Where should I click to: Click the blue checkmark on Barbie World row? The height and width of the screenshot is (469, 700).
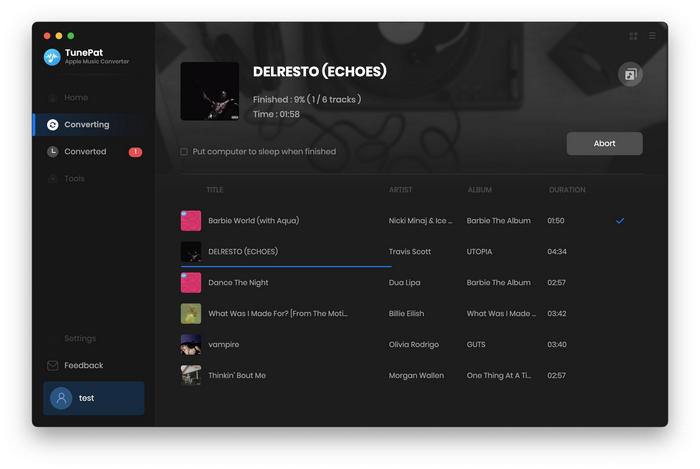tap(620, 221)
